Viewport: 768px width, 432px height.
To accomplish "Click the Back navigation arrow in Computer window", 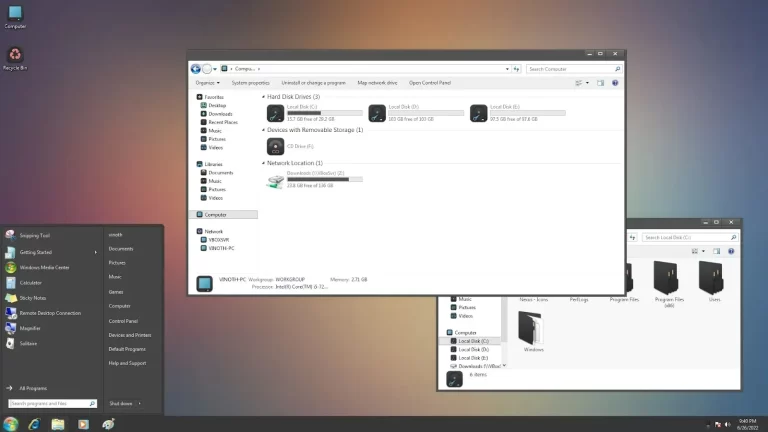I will [195, 69].
